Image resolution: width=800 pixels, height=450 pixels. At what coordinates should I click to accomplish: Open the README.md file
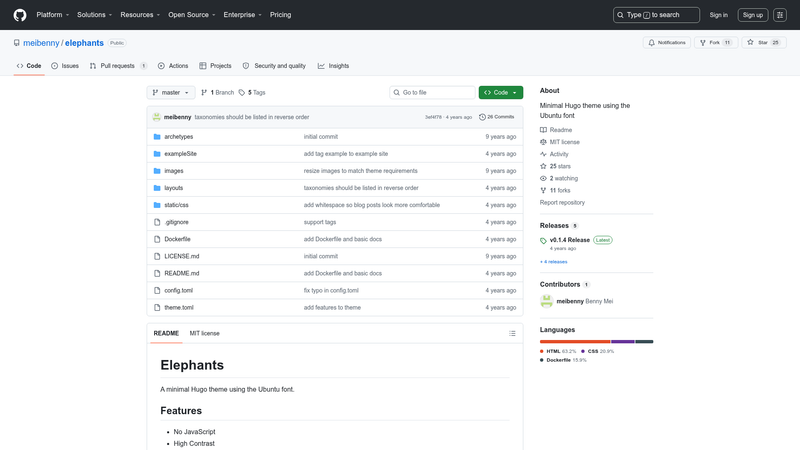pyautogui.click(x=182, y=273)
